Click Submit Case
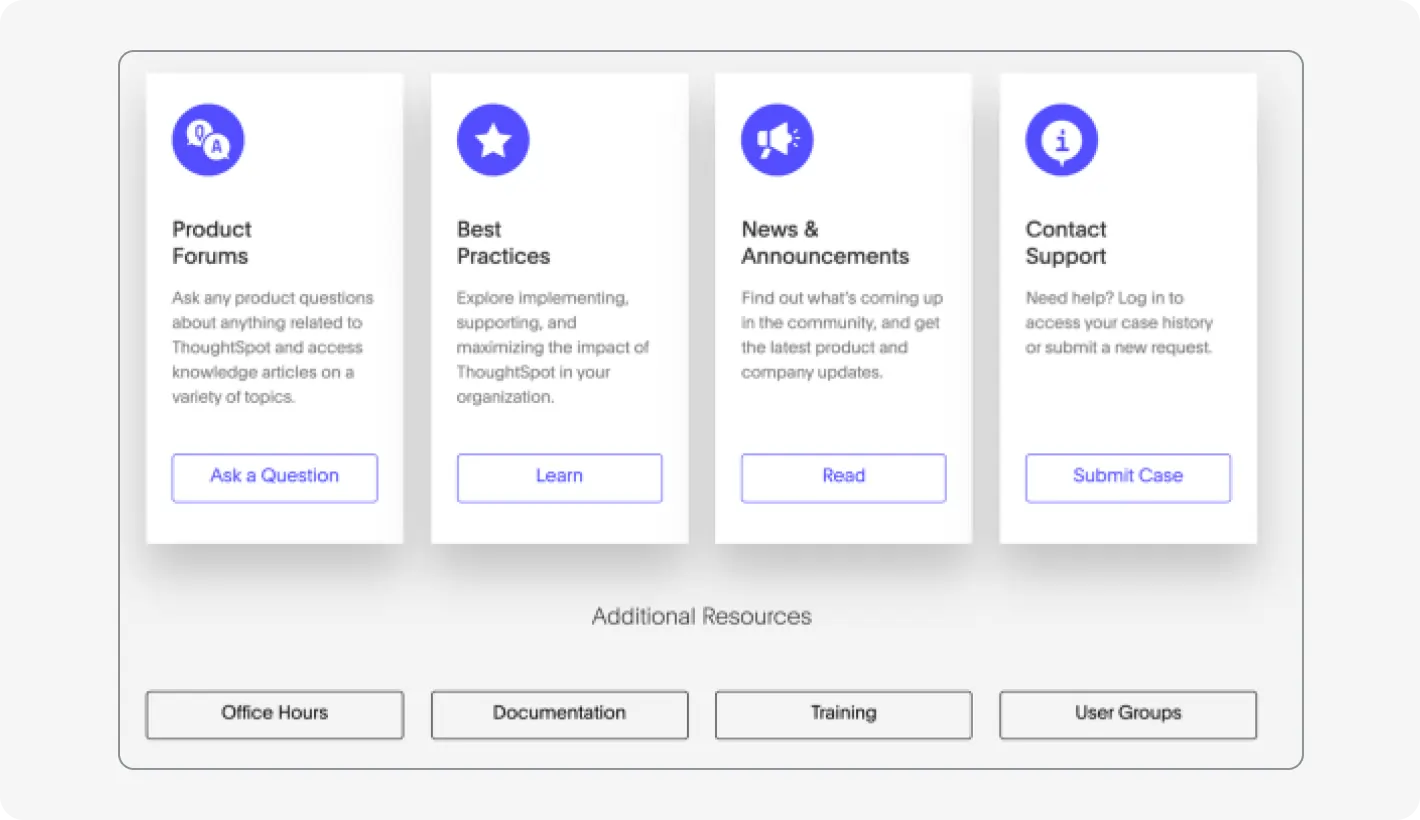1420x820 pixels. tap(1127, 477)
